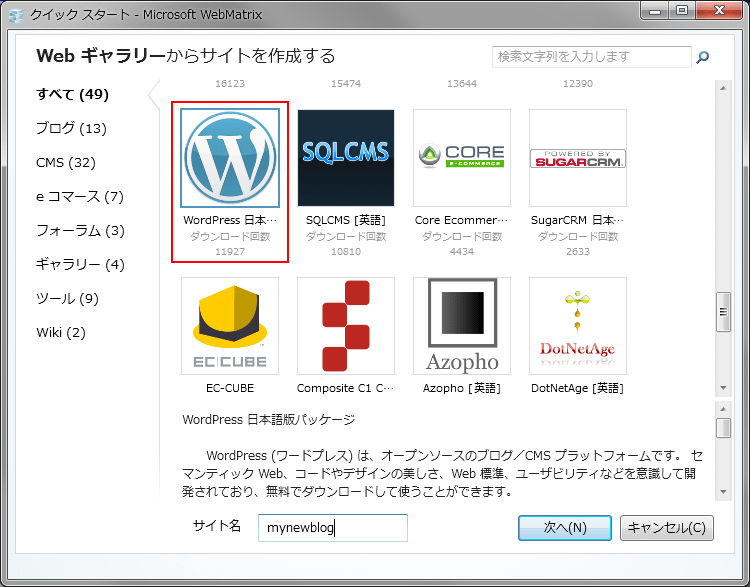750x587 pixels.
Task: Click the 'Core Ecommer…' label
Action: pyautogui.click(x=462, y=220)
